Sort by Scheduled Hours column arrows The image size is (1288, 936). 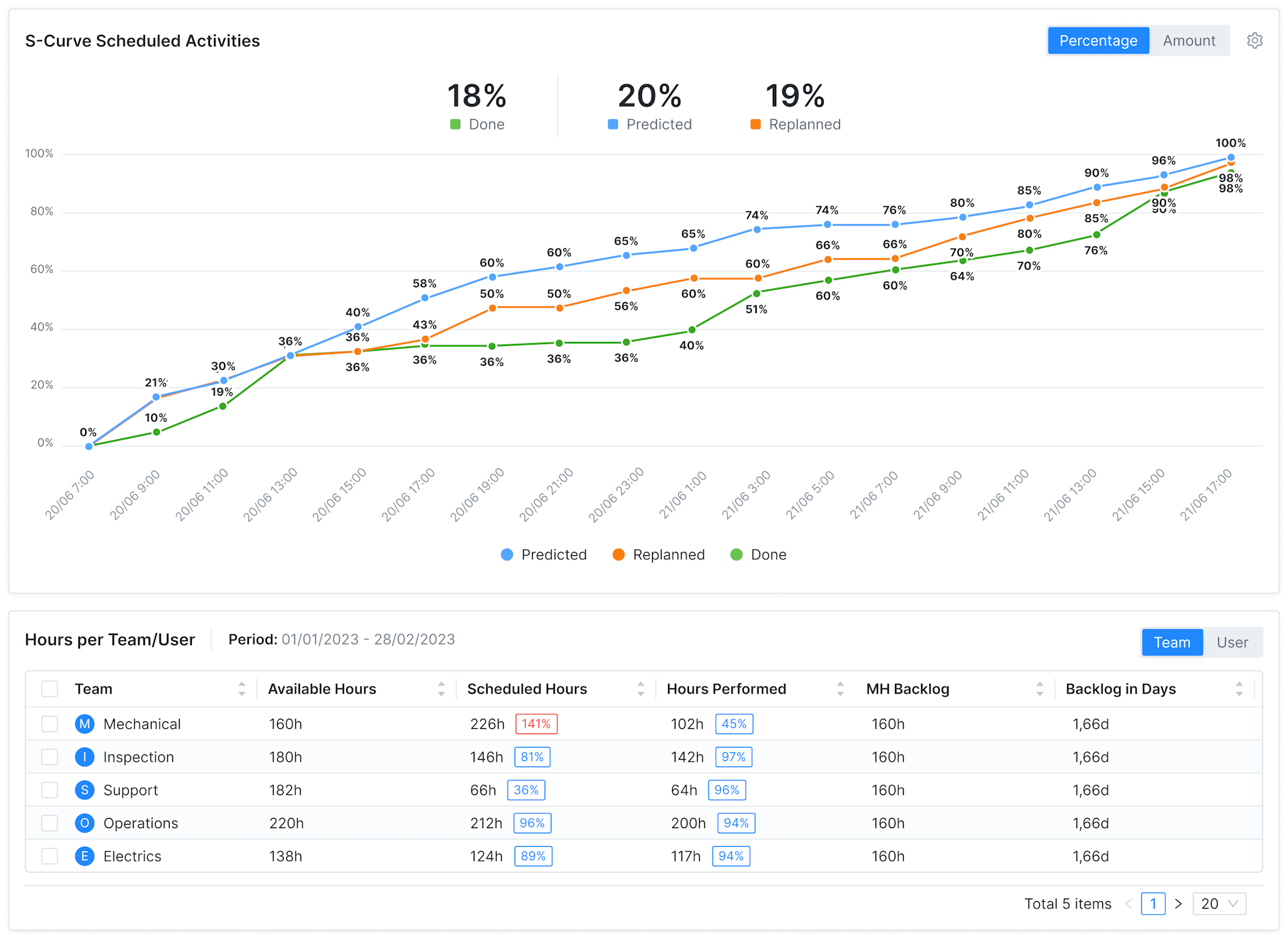(x=641, y=689)
